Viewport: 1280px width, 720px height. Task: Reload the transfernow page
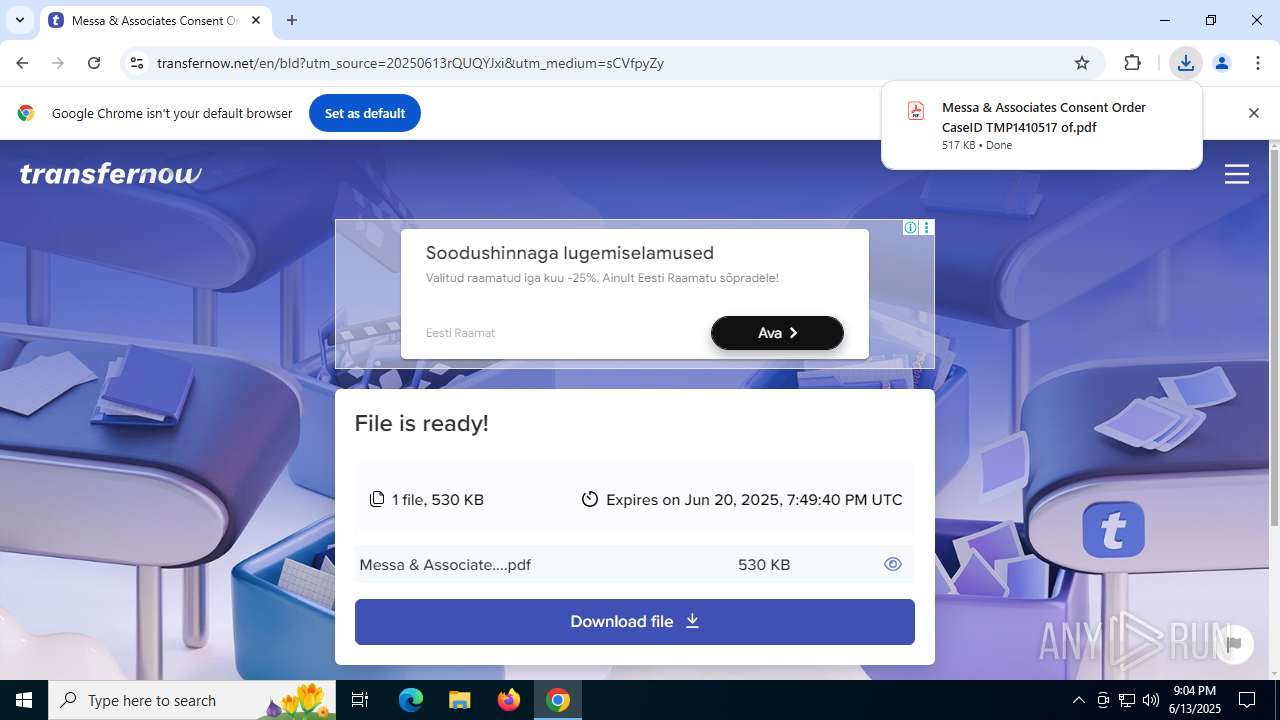(94, 63)
